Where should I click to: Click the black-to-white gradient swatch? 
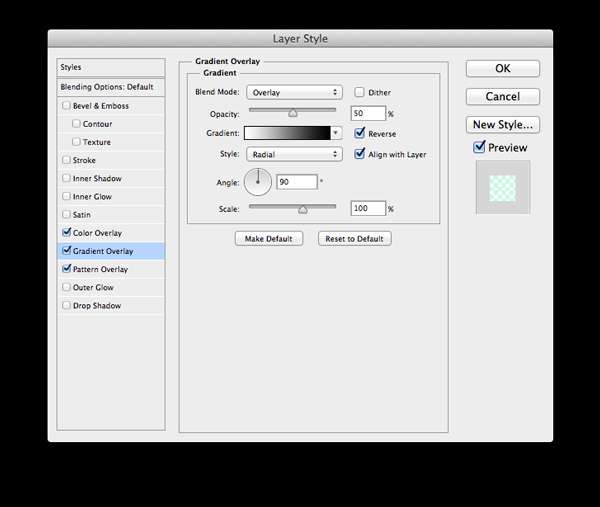pyautogui.click(x=287, y=133)
